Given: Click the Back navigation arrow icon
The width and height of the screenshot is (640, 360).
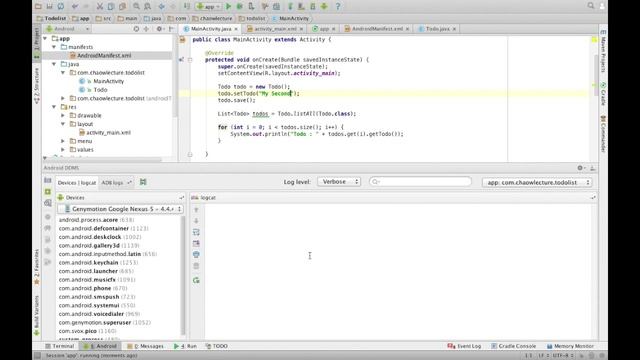Looking at the screenshot, I should pos(162,7).
